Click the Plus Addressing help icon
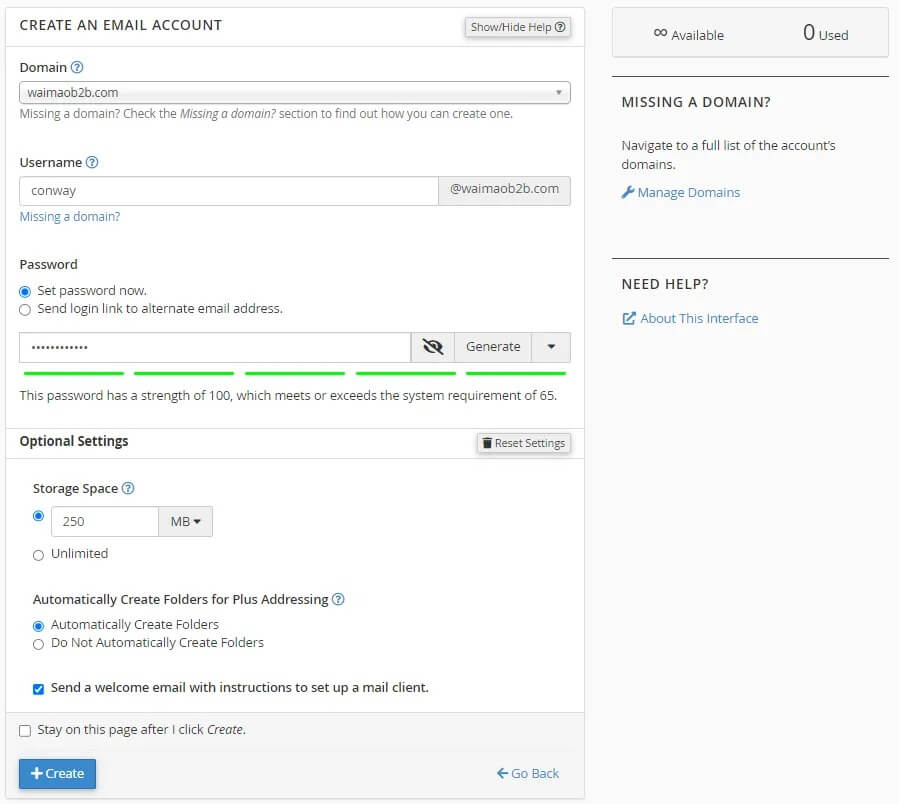The height and width of the screenshot is (804, 899). (338, 600)
